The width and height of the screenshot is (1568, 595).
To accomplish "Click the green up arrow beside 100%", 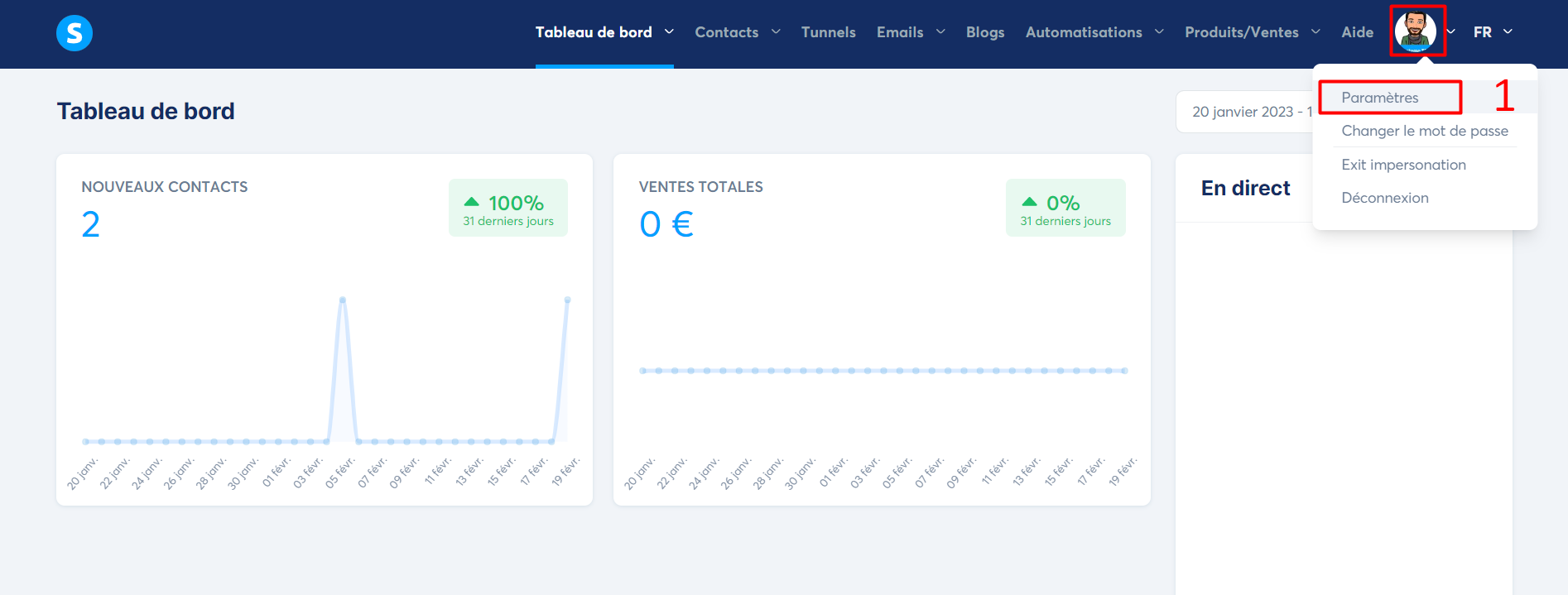I will (472, 201).
